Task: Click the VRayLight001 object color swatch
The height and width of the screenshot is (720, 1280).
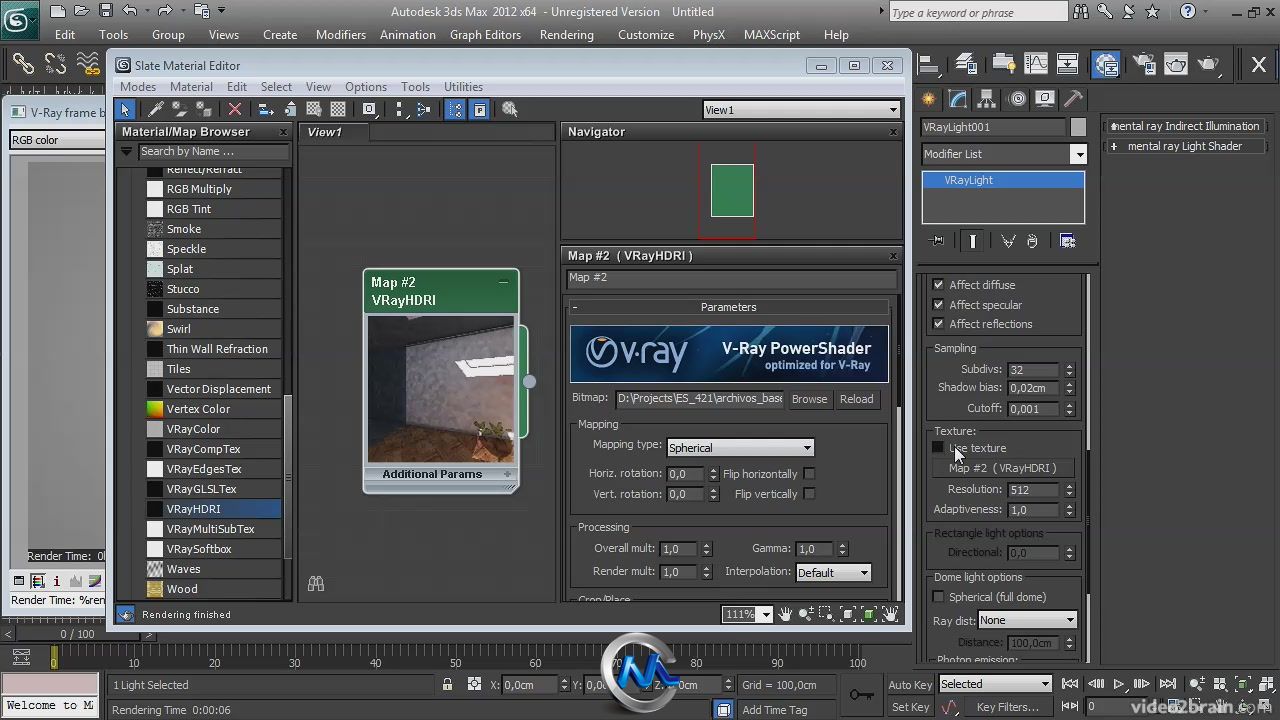Action: coord(1077,127)
